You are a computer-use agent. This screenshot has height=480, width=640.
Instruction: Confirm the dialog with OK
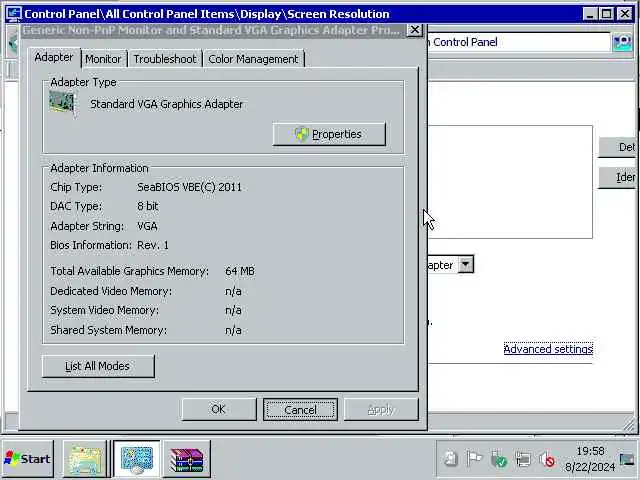pos(219,409)
